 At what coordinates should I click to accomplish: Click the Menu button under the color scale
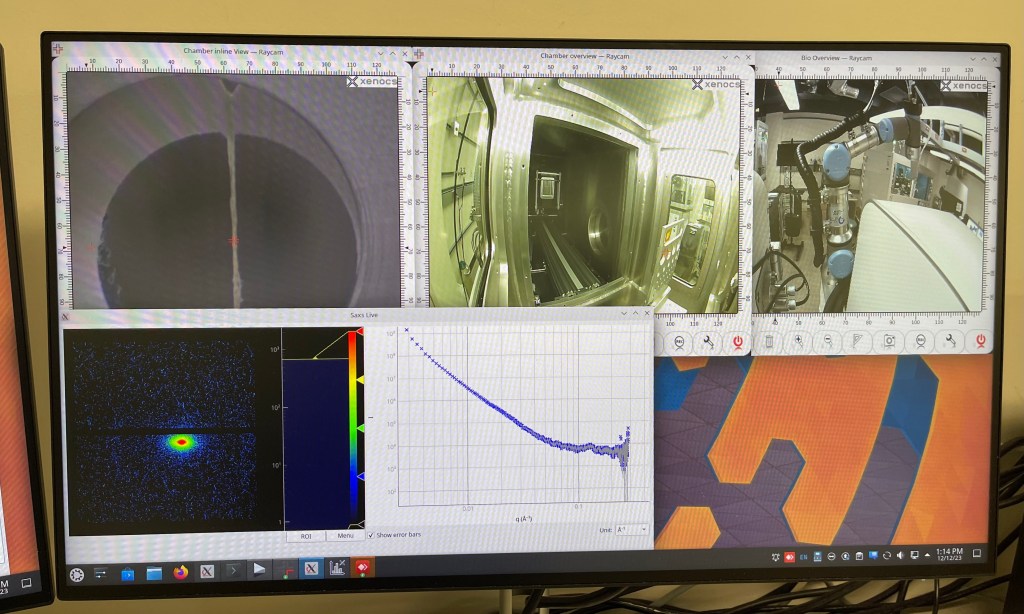tap(345, 536)
